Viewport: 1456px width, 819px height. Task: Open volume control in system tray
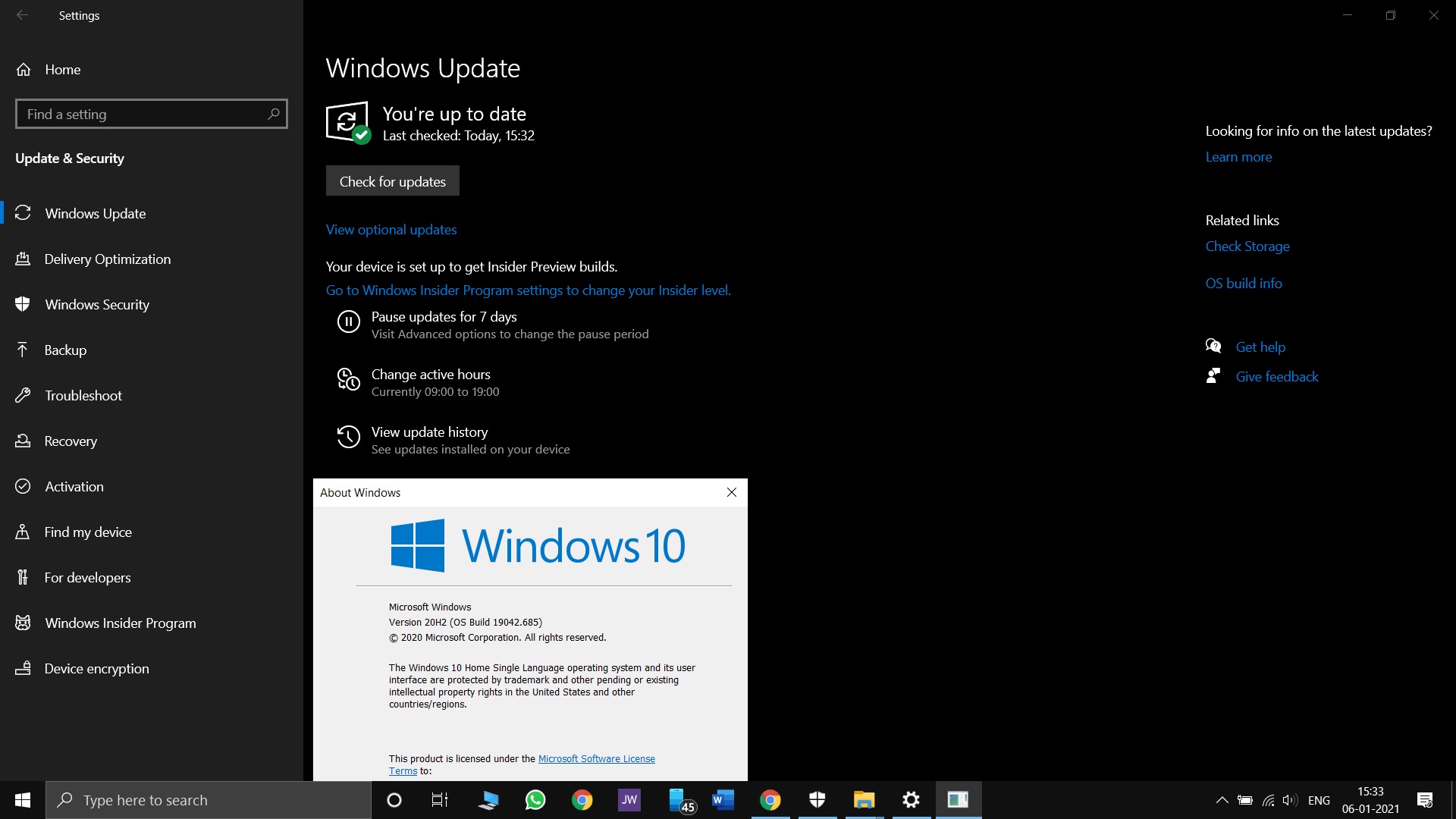pos(1291,800)
